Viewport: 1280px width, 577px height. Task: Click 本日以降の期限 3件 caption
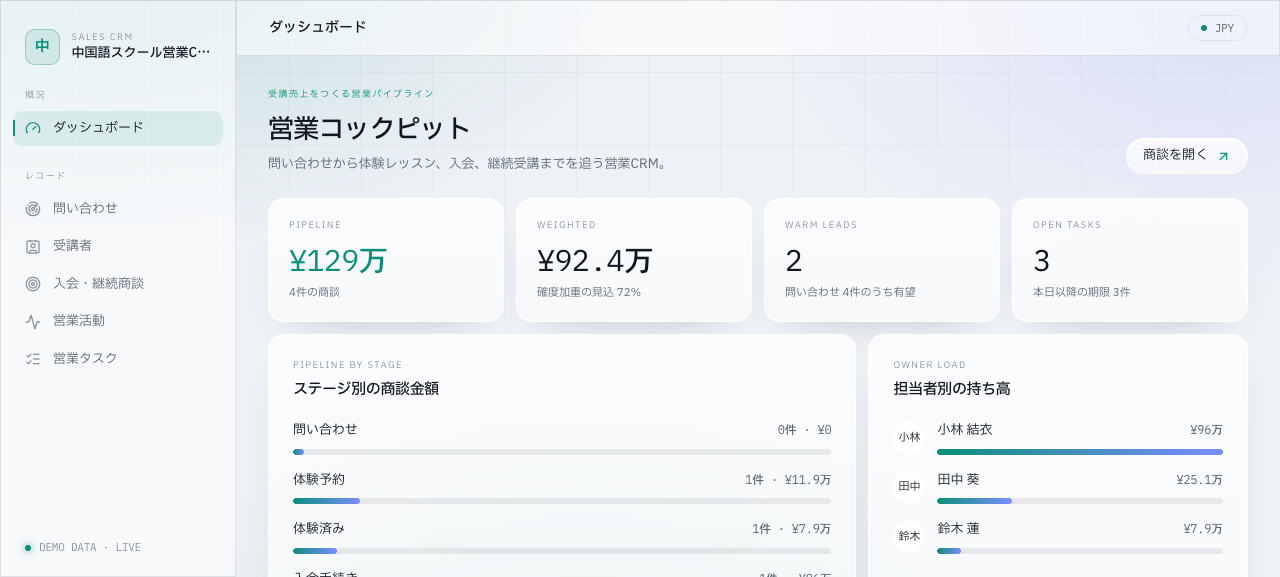pos(1082,292)
